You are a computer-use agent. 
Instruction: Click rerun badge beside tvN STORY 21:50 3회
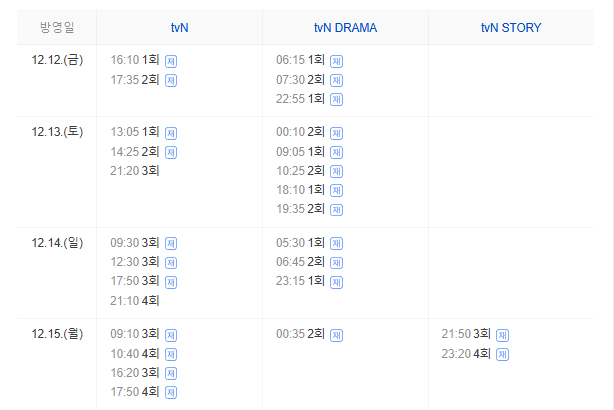[502, 335]
